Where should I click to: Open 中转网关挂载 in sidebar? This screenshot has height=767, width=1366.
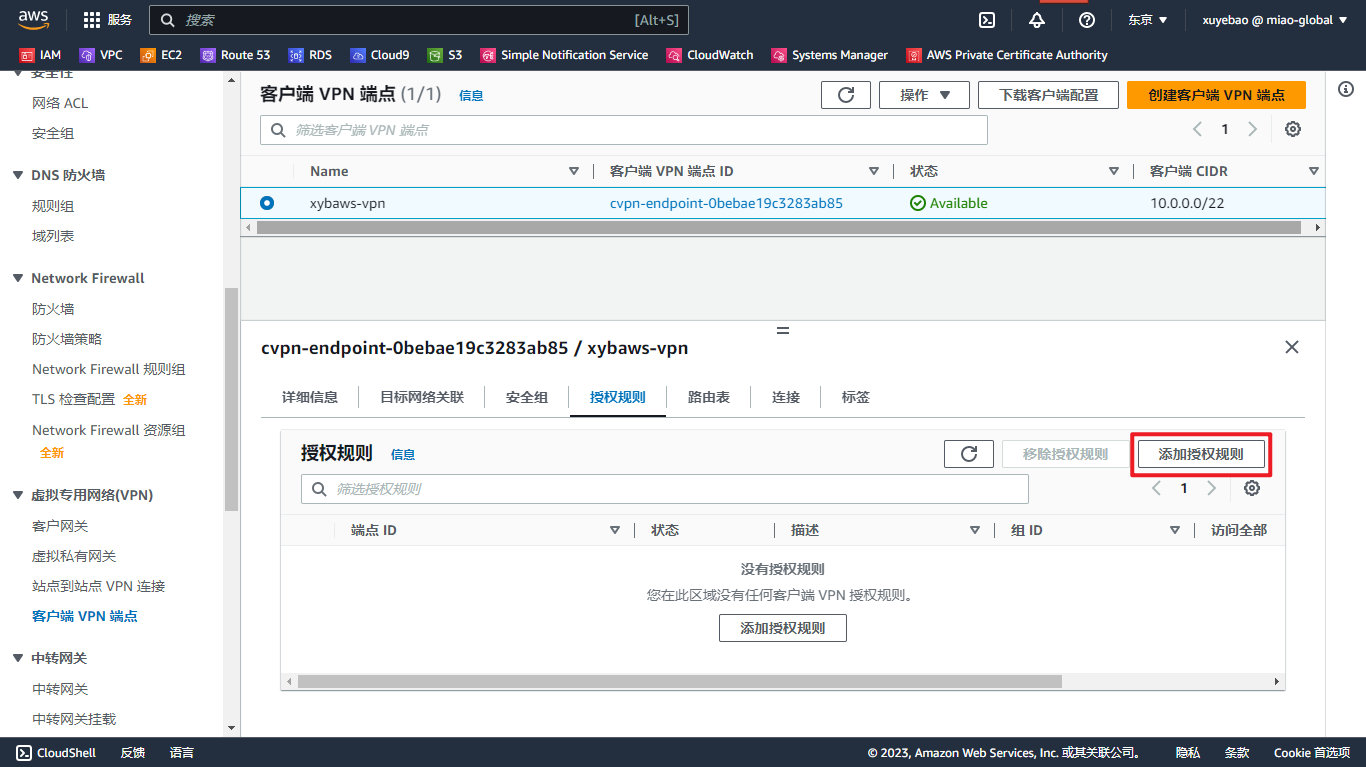click(74, 719)
